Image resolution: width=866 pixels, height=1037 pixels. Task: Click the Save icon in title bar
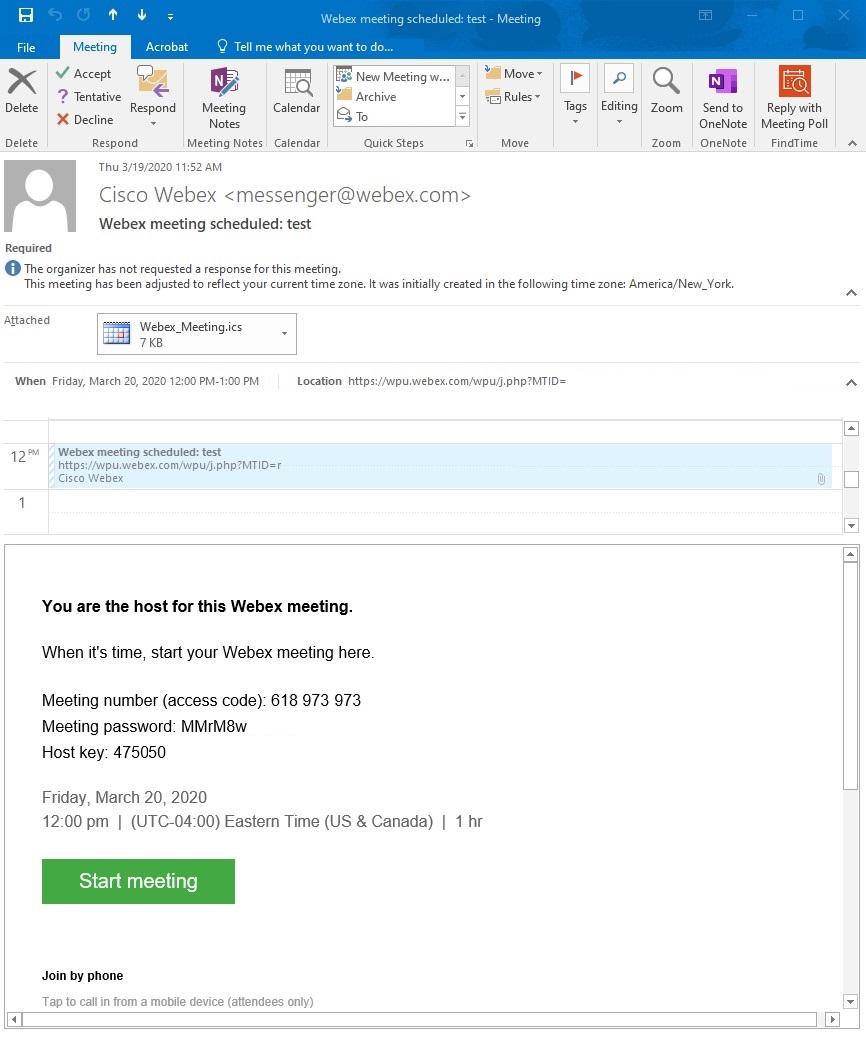pos(26,16)
